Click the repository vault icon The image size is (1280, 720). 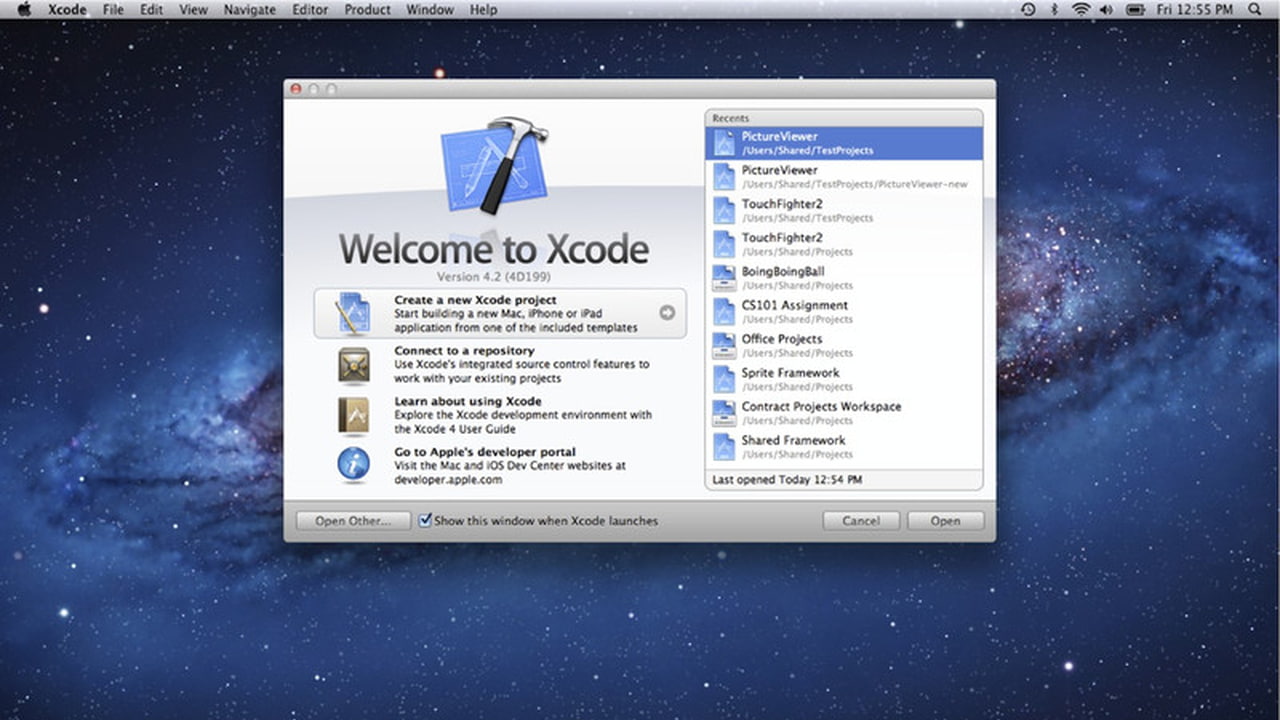(354, 365)
